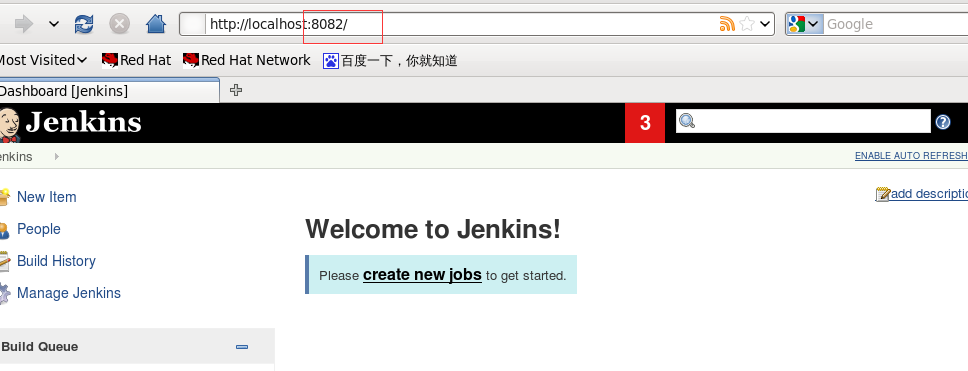Image resolution: width=968 pixels, height=371 pixels.
Task: Click the magnifier icon in Jenkins search box
Action: coord(687,121)
